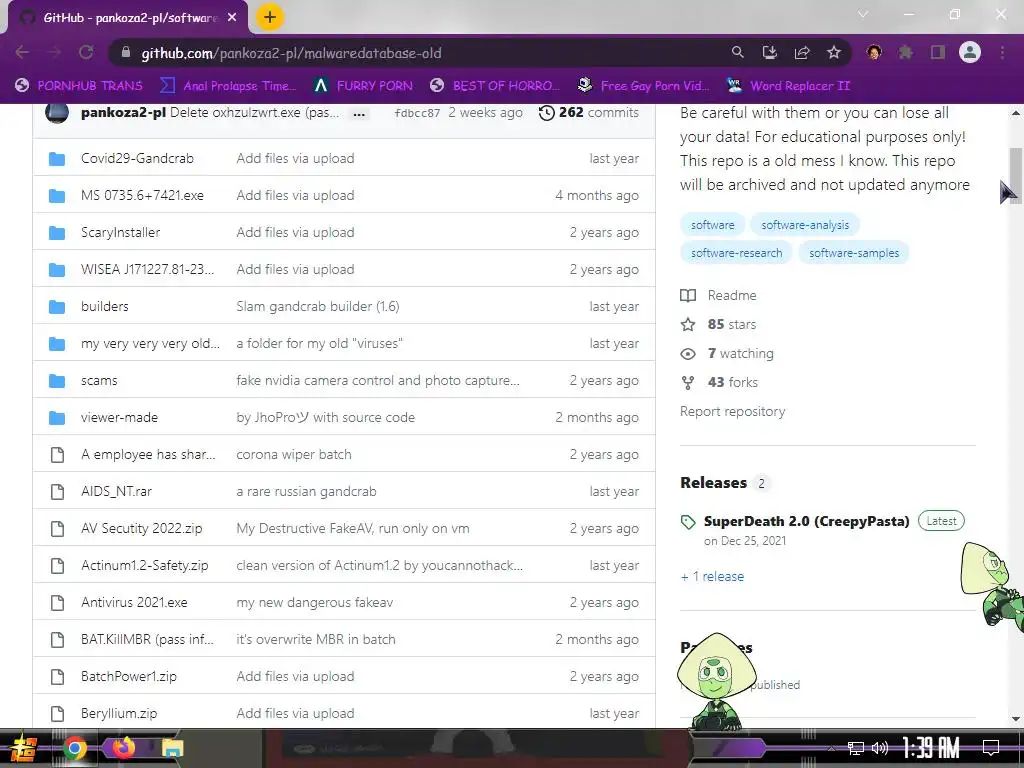The width and height of the screenshot is (1024, 768).
Task: Click the volume speaker tray icon
Action: coord(880,748)
